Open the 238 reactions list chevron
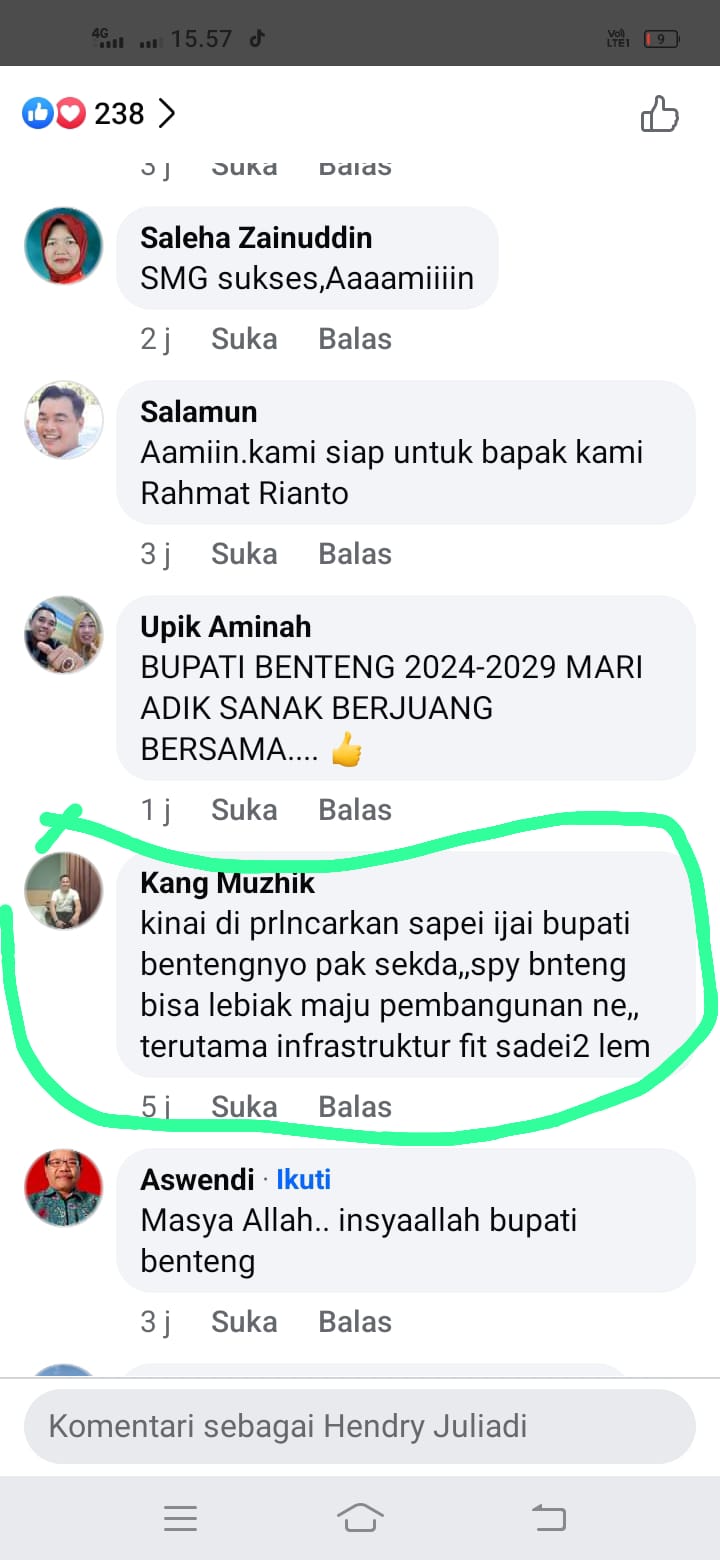 167,114
